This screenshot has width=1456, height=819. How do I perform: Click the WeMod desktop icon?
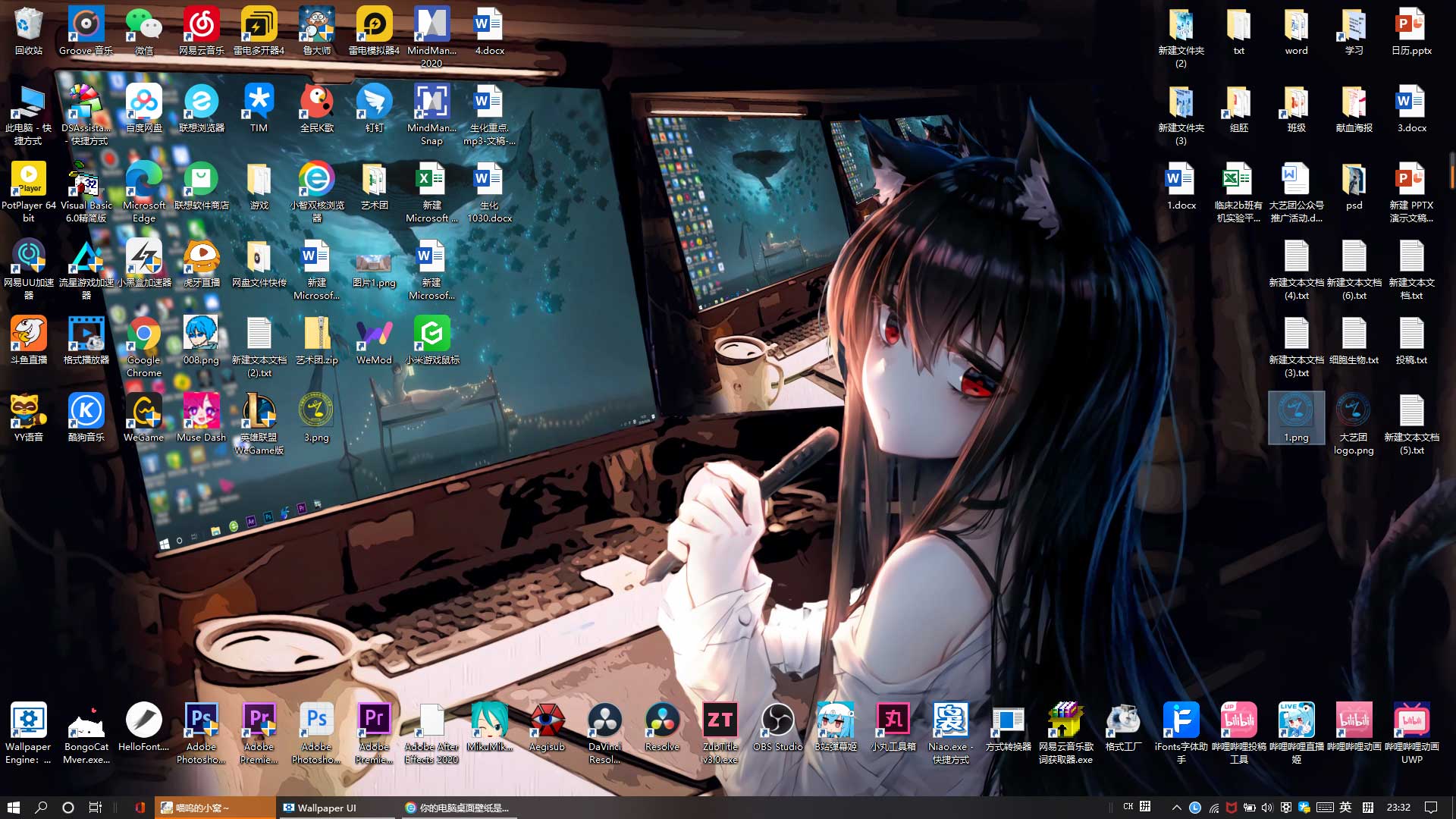pos(374,341)
